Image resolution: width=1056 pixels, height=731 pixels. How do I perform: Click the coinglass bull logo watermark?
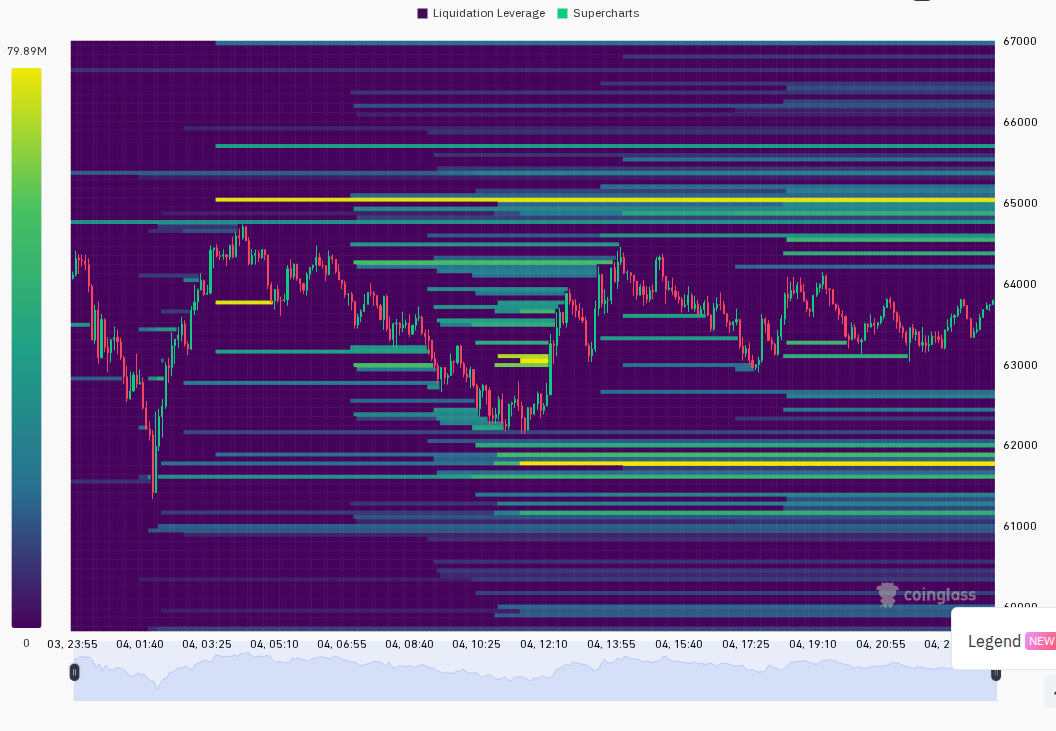click(888, 595)
